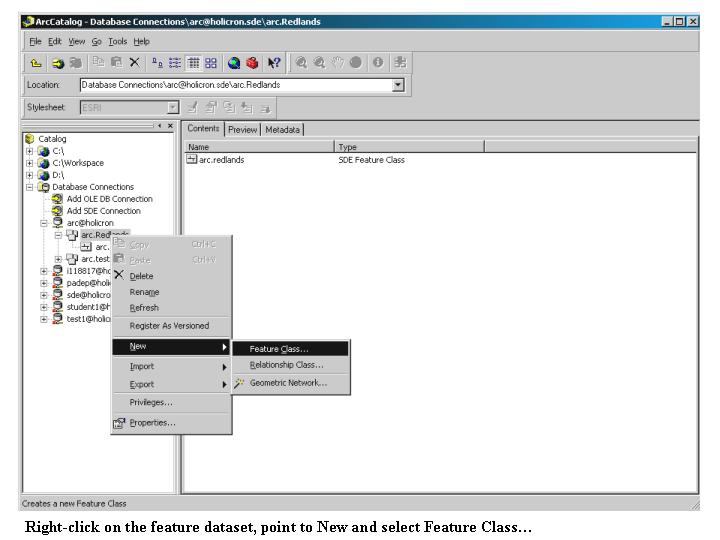
Task: Select Geometric Network... in the submenu
Action: tap(287, 383)
